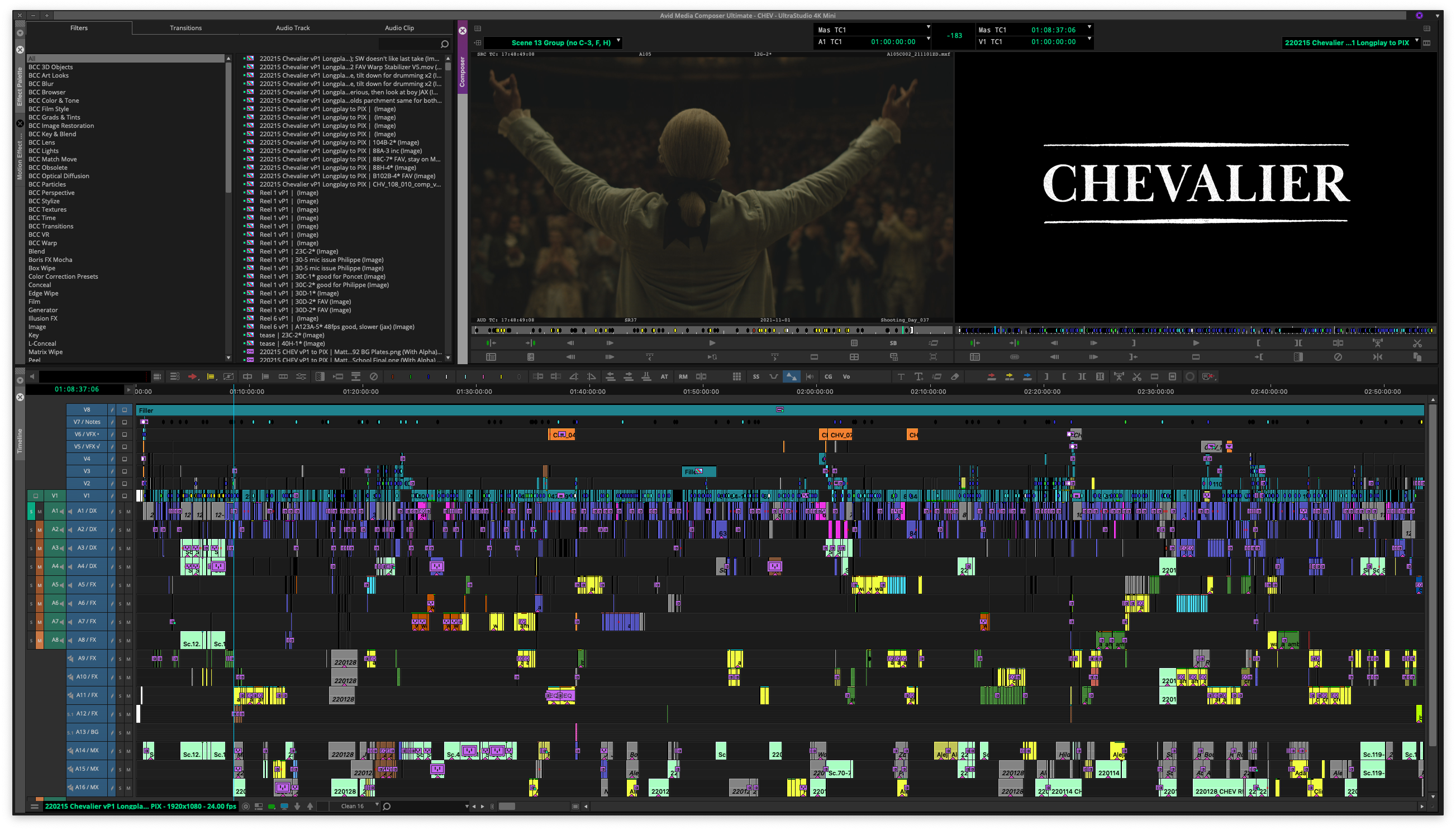
Task: Click the Filler track bar on V8
Action: (x=780, y=410)
